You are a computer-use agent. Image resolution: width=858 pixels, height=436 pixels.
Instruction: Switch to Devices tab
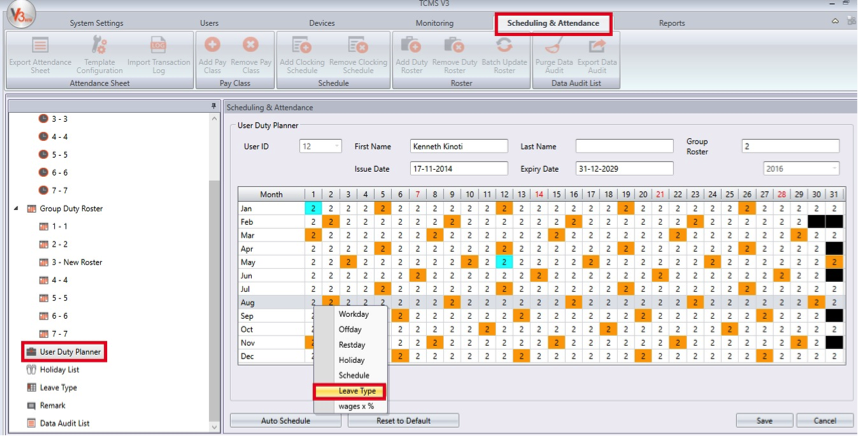322,23
